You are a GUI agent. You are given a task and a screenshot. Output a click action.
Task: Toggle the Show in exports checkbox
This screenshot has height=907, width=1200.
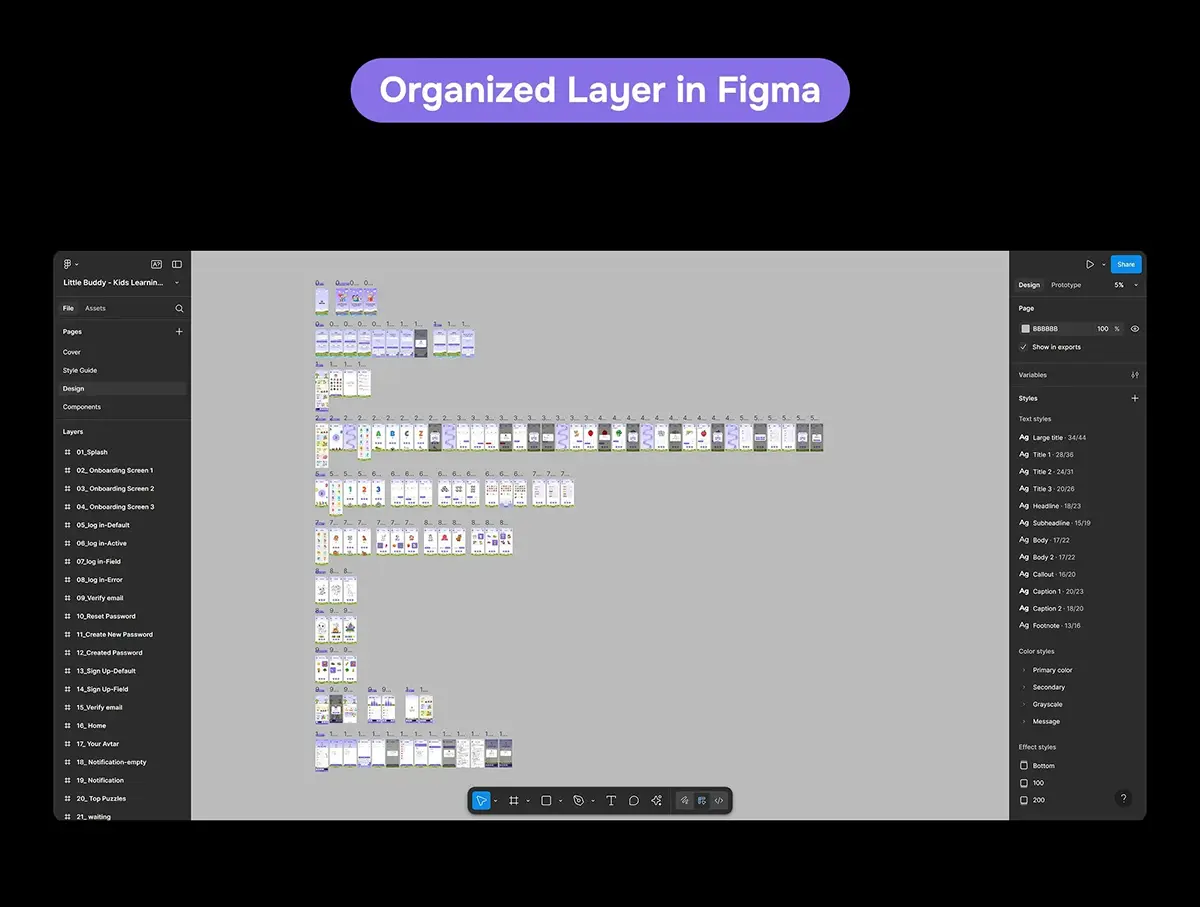[x=1024, y=347]
